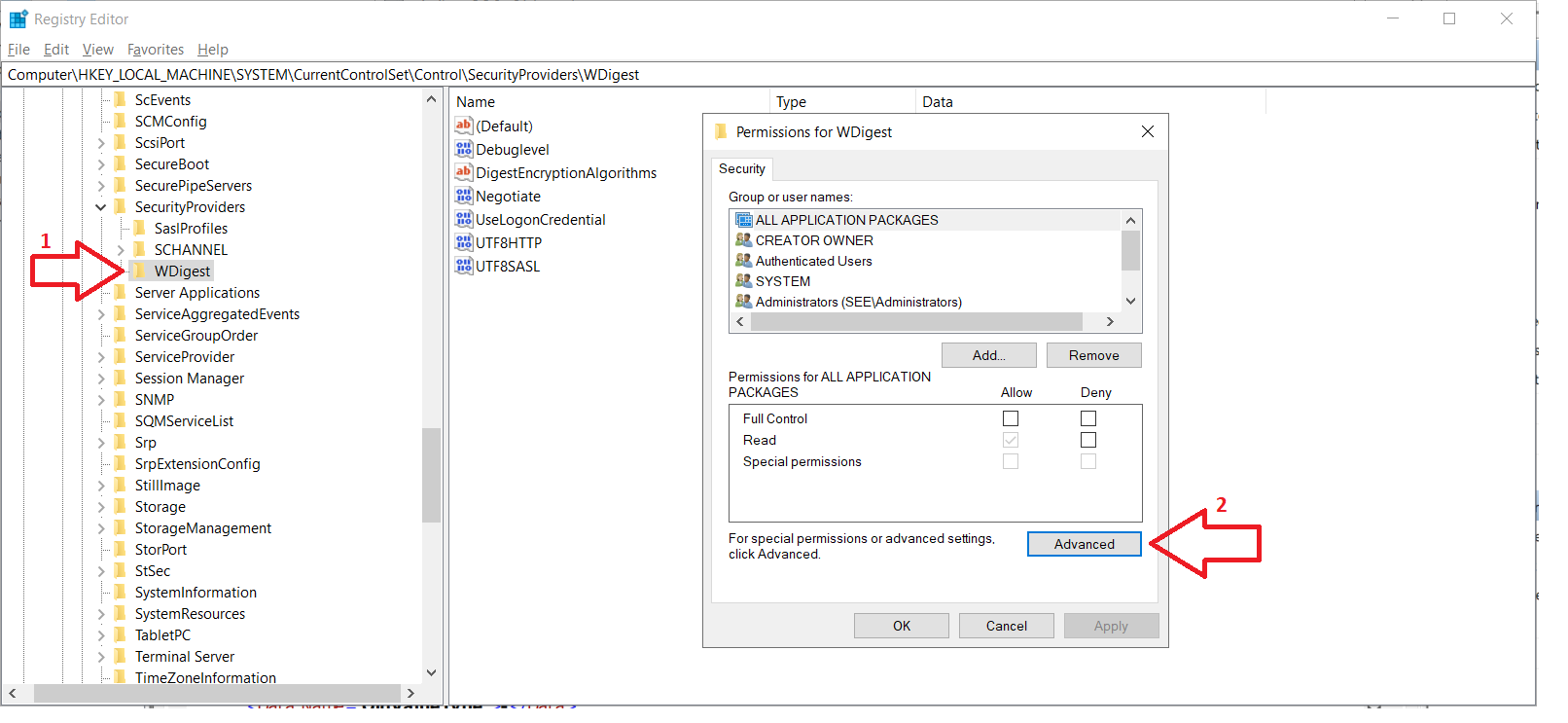Click the SNMP folder icon
The height and width of the screenshot is (723, 1568).
(121, 399)
